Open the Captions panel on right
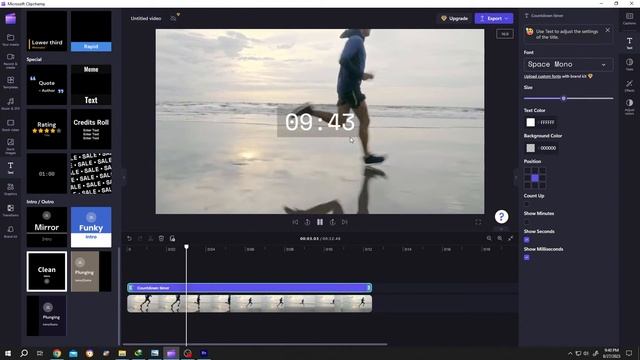Viewport: 640px width, 360px height. coord(629,18)
